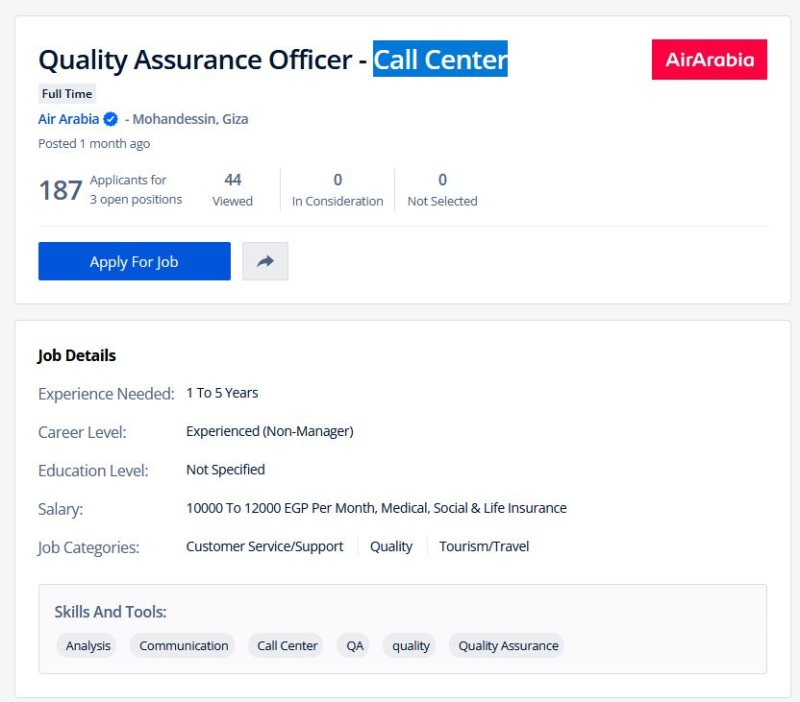Click the '10000 To 12000 EGP Per Month' salary text
Viewport: 800px width, 702px height.
pyautogui.click(x=281, y=508)
